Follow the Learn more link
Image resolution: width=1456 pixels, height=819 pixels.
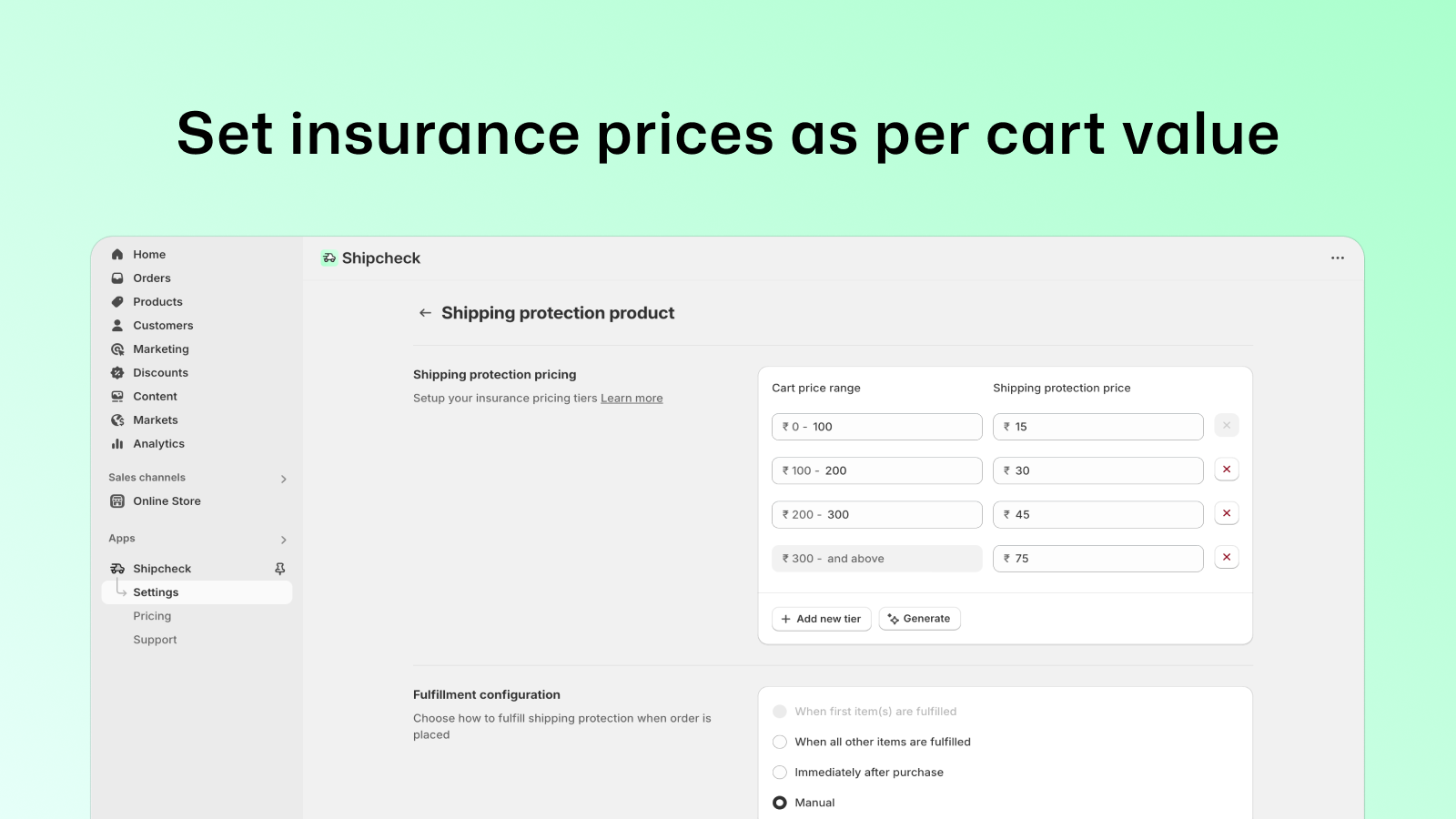(632, 399)
